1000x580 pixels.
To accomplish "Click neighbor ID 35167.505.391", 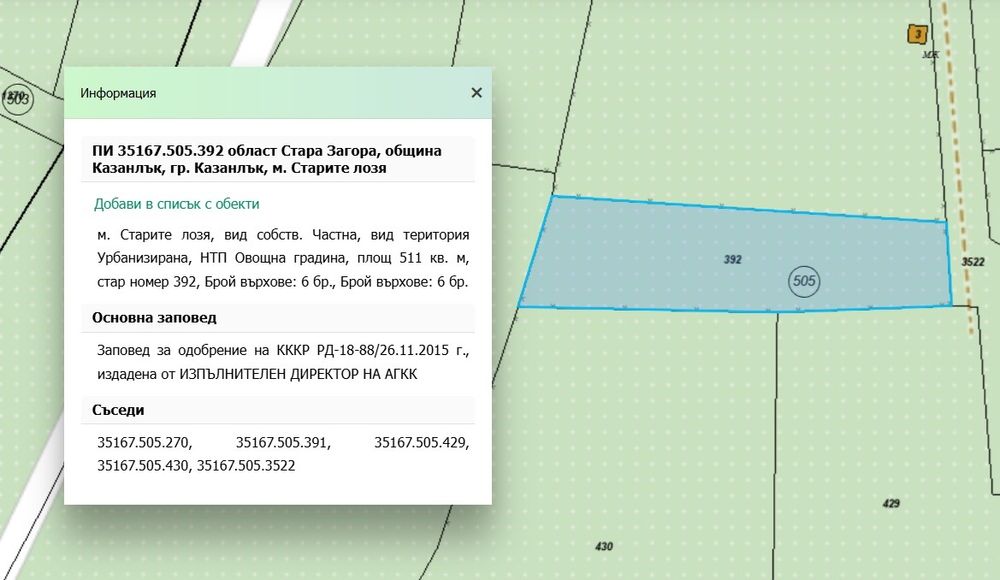I will click(283, 442).
